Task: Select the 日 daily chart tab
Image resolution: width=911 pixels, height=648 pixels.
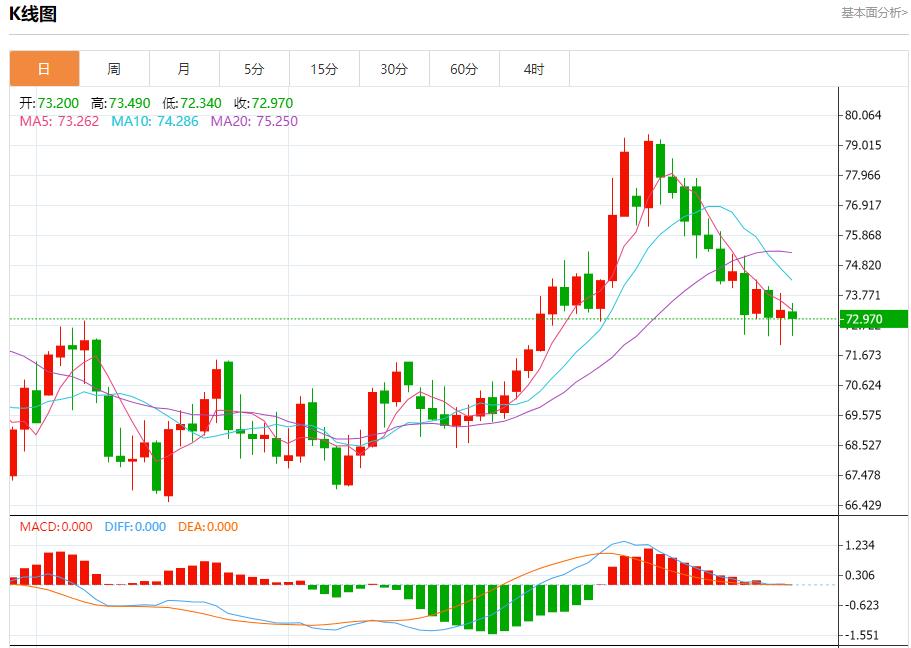Action: click(45, 69)
